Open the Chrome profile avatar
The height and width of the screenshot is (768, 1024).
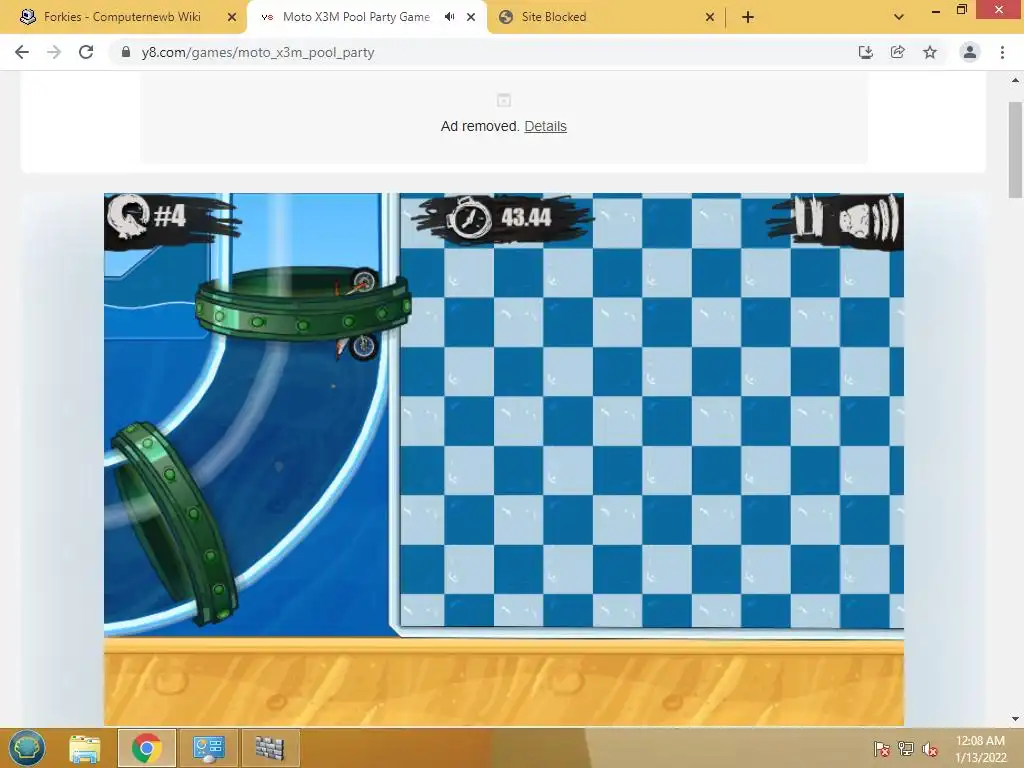970,52
